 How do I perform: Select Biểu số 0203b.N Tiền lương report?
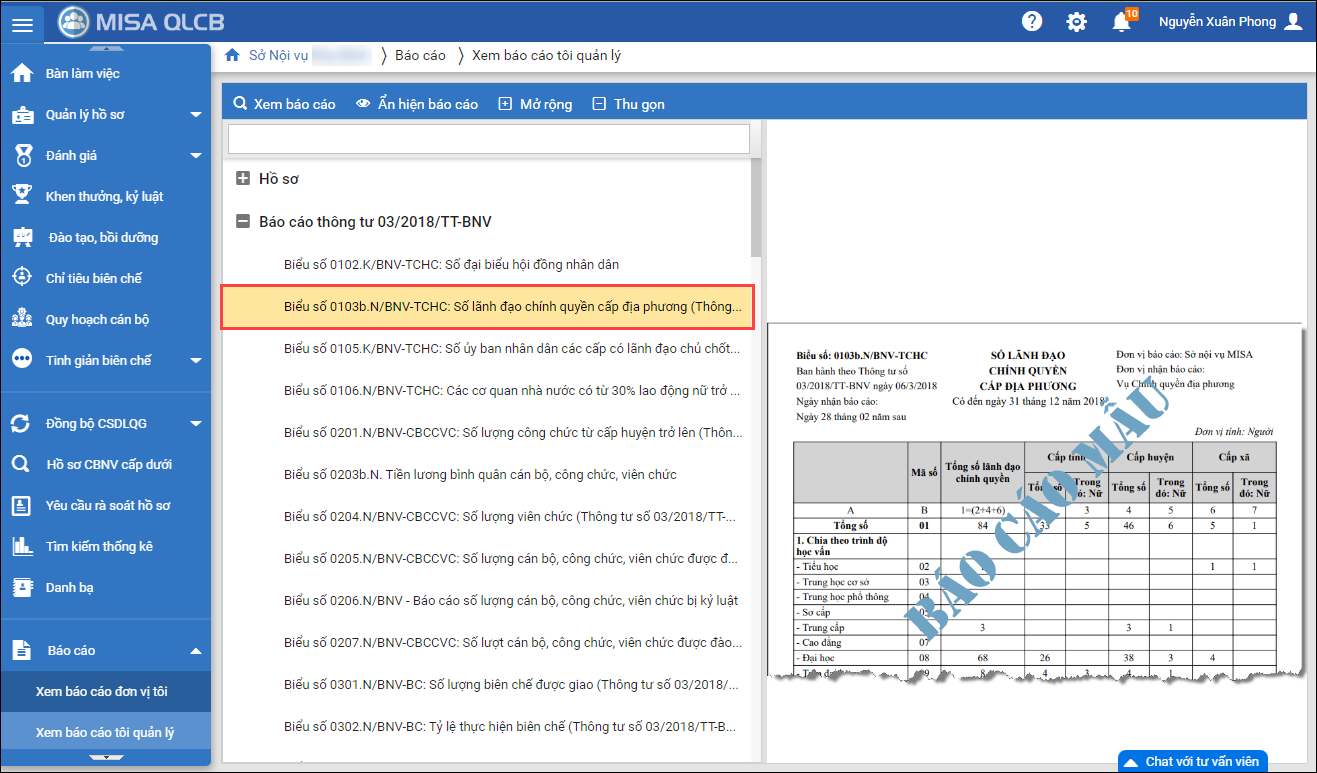480,474
